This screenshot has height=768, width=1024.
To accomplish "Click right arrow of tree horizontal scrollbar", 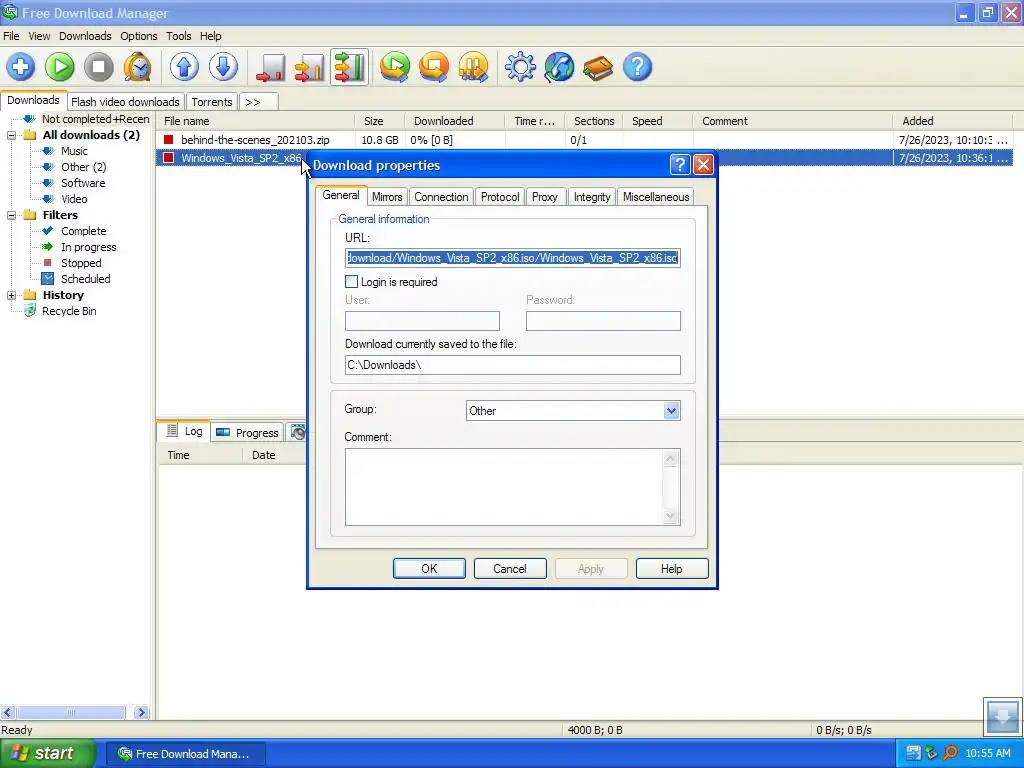I will (x=141, y=712).
